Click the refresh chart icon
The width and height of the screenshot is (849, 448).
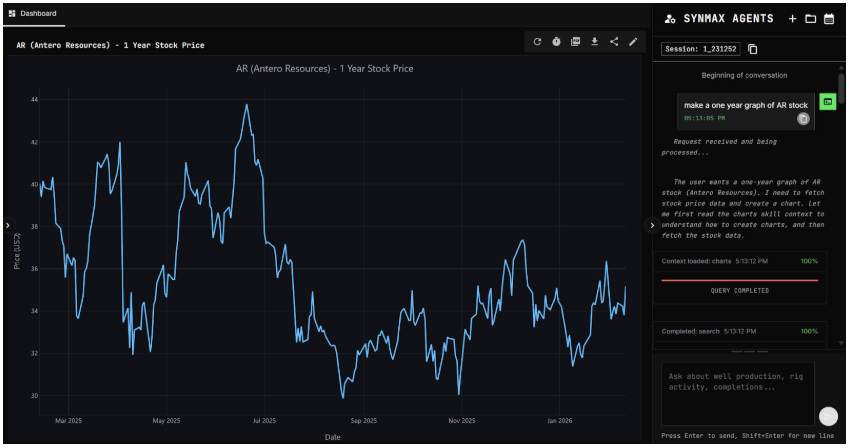(537, 42)
